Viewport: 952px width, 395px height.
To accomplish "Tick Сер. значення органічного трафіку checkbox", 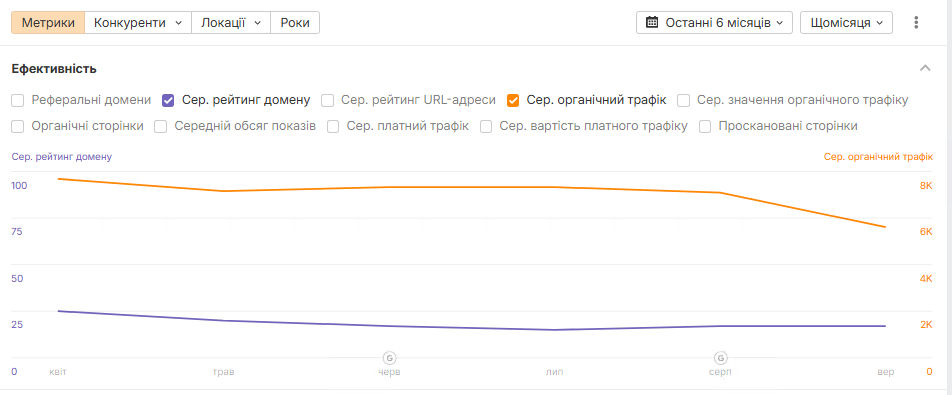I will (684, 100).
